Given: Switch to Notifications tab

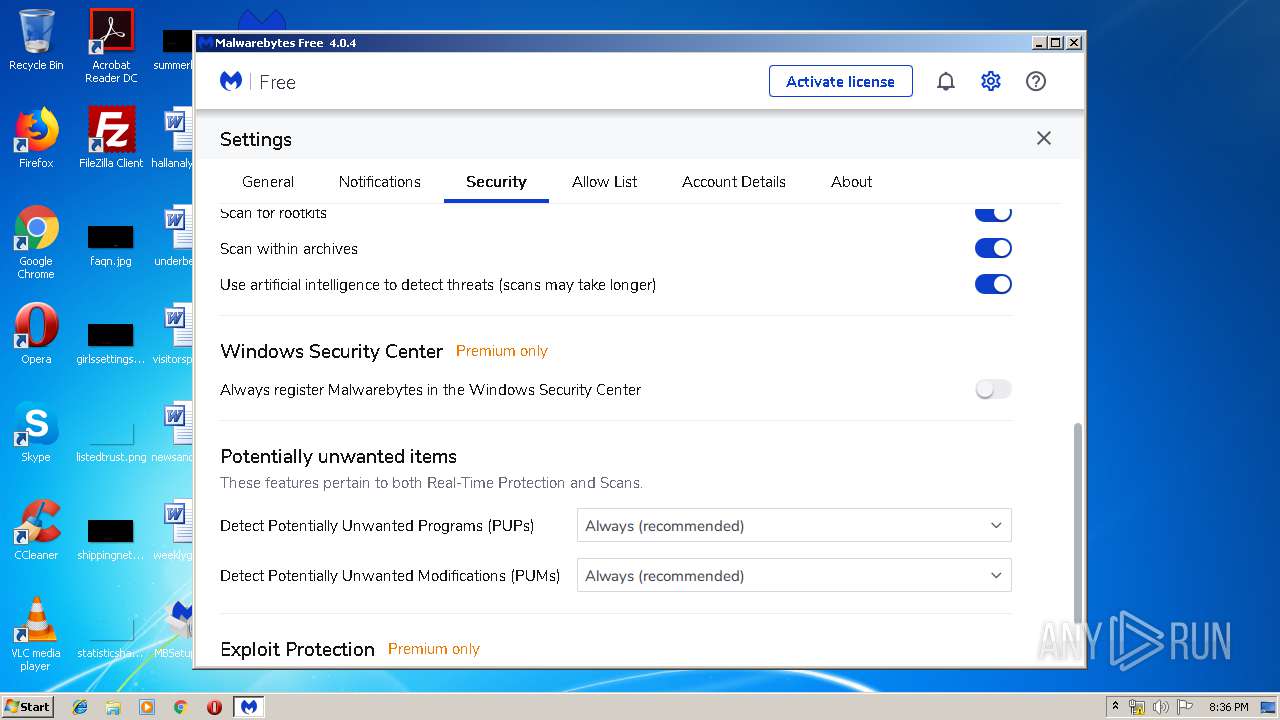Looking at the screenshot, I should pyautogui.click(x=380, y=182).
